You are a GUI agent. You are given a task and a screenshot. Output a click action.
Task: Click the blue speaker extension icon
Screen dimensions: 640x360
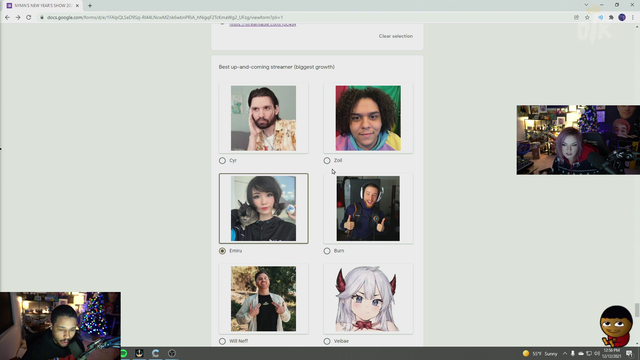point(600,18)
